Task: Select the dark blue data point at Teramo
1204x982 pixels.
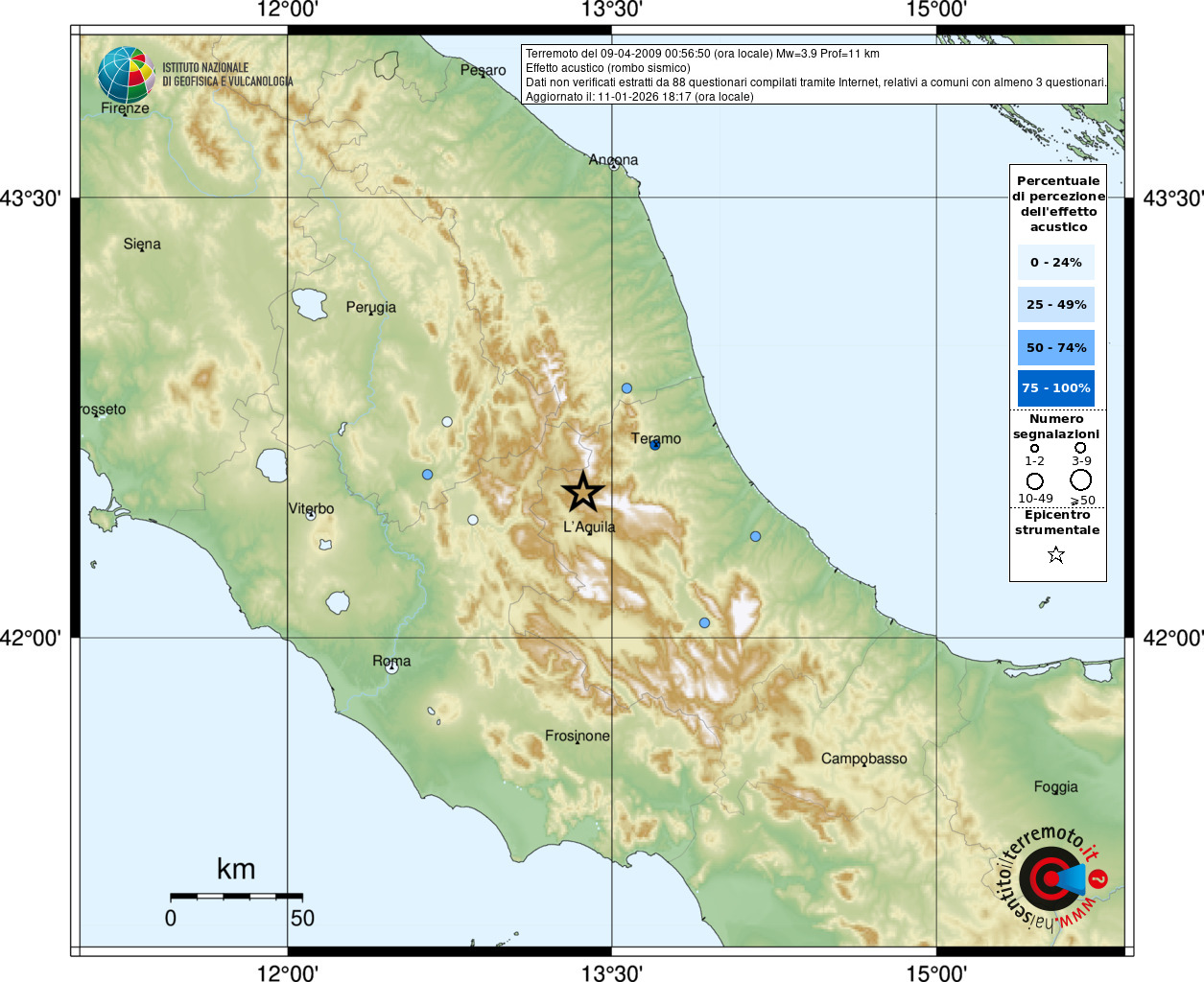Action: click(654, 444)
